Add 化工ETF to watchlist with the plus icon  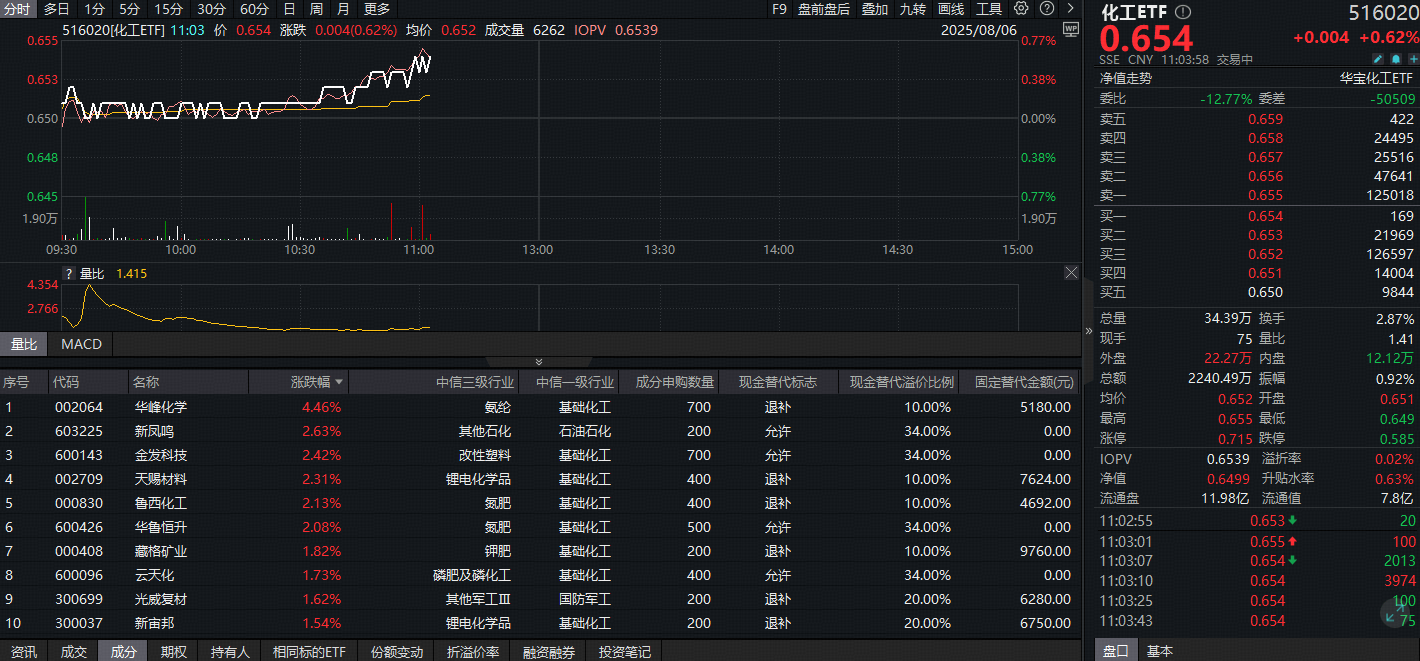tap(1413, 59)
